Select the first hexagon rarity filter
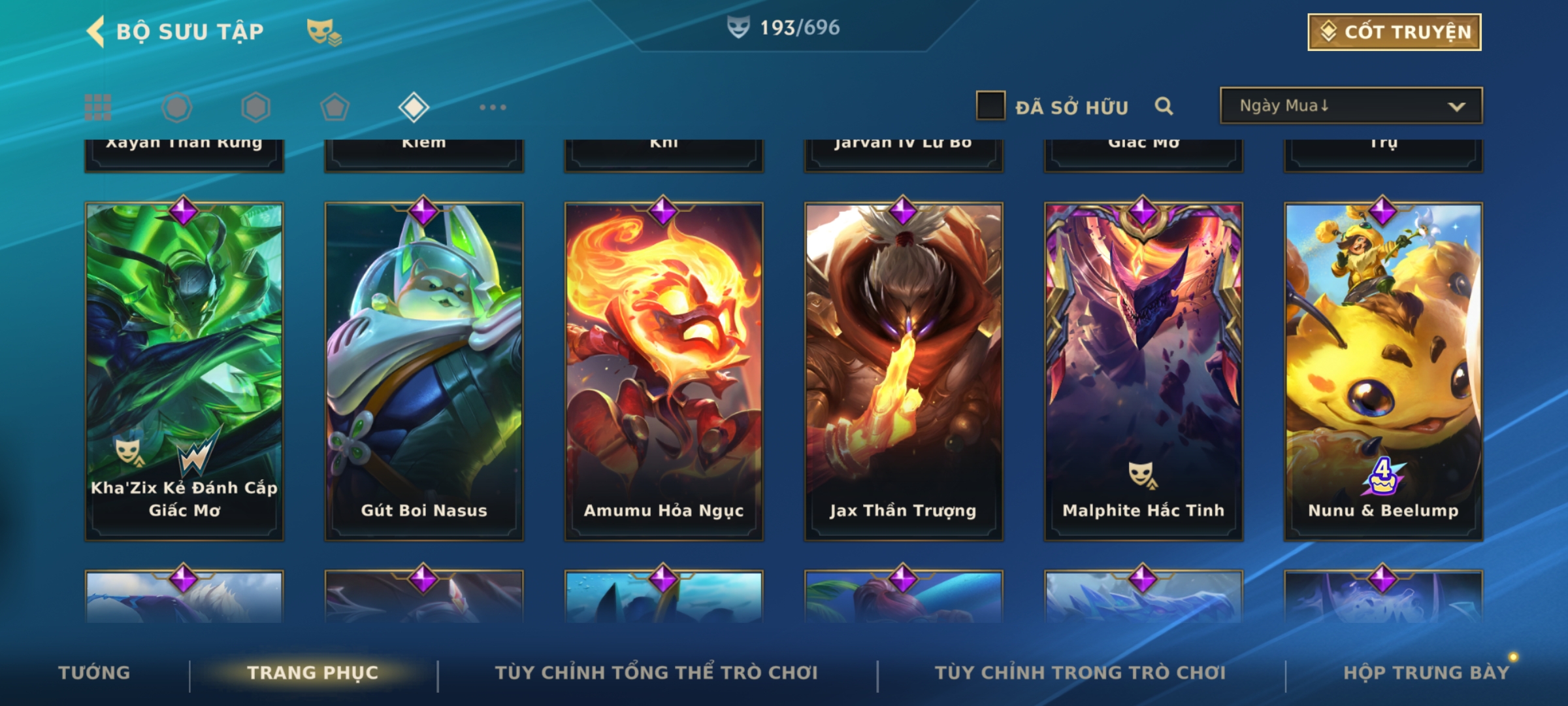The width and height of the screenshot is (1568, 706). tap(177, 107)
